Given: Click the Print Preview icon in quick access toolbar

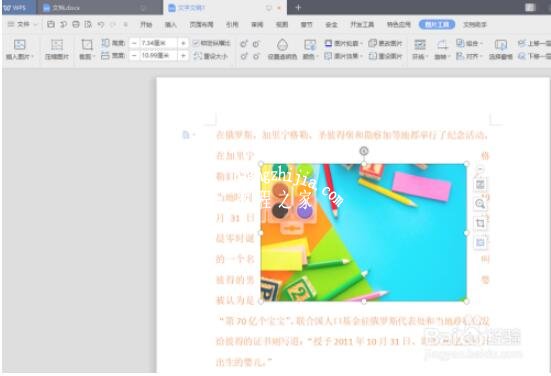Looking at the screenshot, I should (88, 24).
